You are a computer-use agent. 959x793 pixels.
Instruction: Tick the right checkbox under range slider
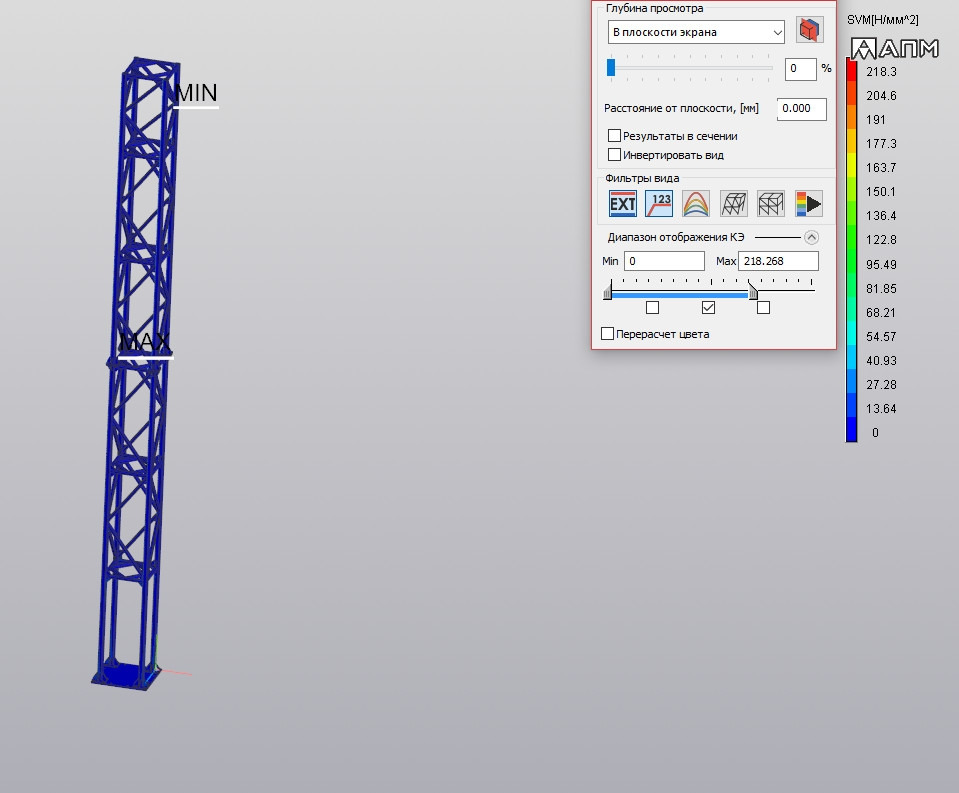coord(763,308)
